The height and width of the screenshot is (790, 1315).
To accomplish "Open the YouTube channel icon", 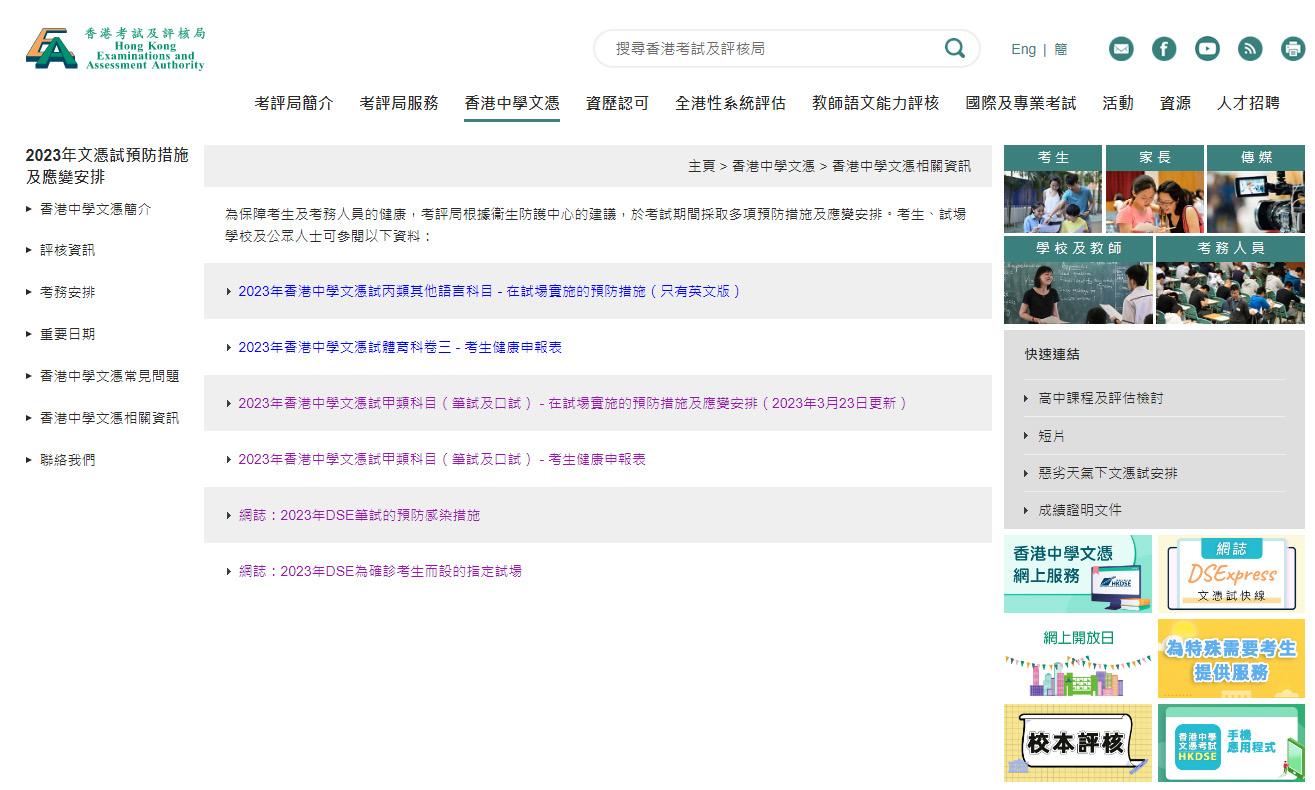I will [1207, 49].
